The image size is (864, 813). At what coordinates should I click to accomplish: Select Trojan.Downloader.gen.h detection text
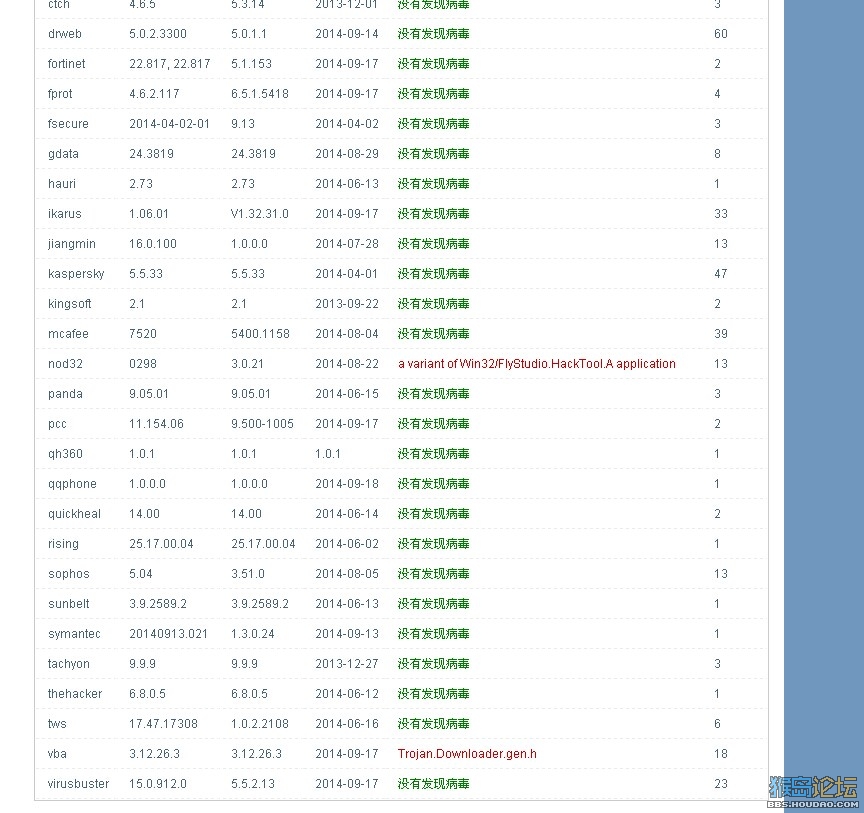(x=467, y=754)
